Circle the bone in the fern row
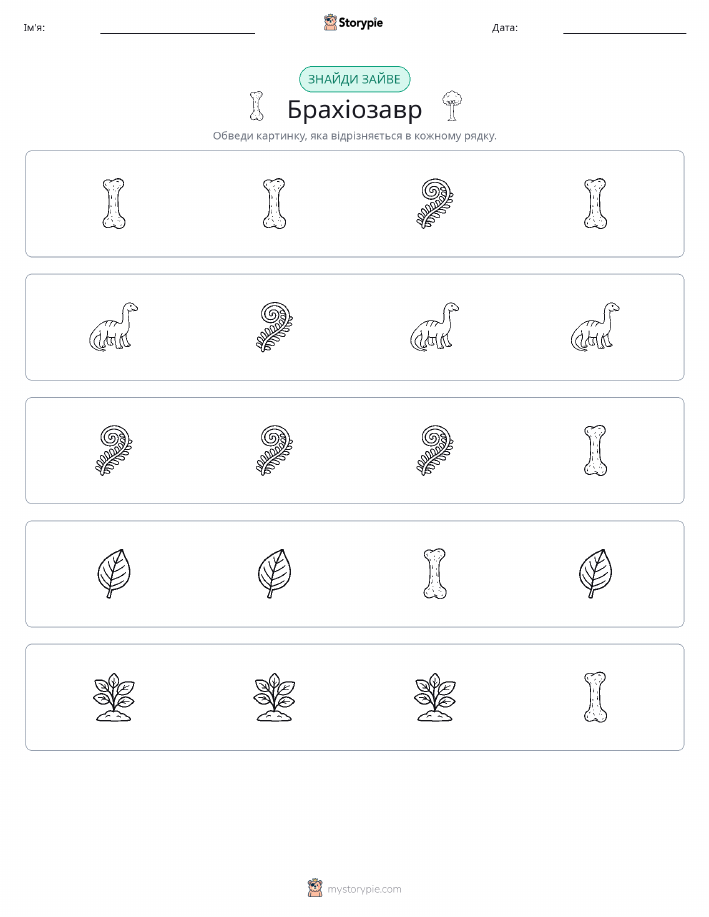This screenshot has height=917, width=709. point(596,450)
